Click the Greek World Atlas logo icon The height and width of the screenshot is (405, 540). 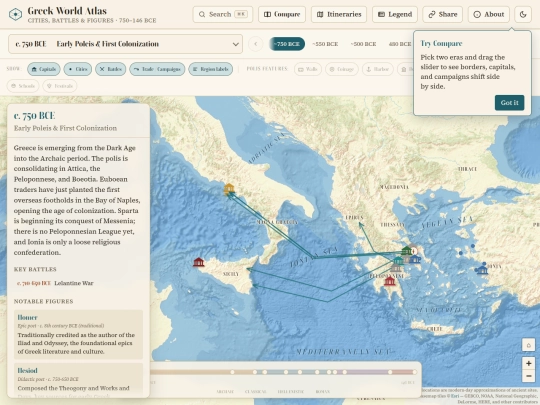(15, 14)
